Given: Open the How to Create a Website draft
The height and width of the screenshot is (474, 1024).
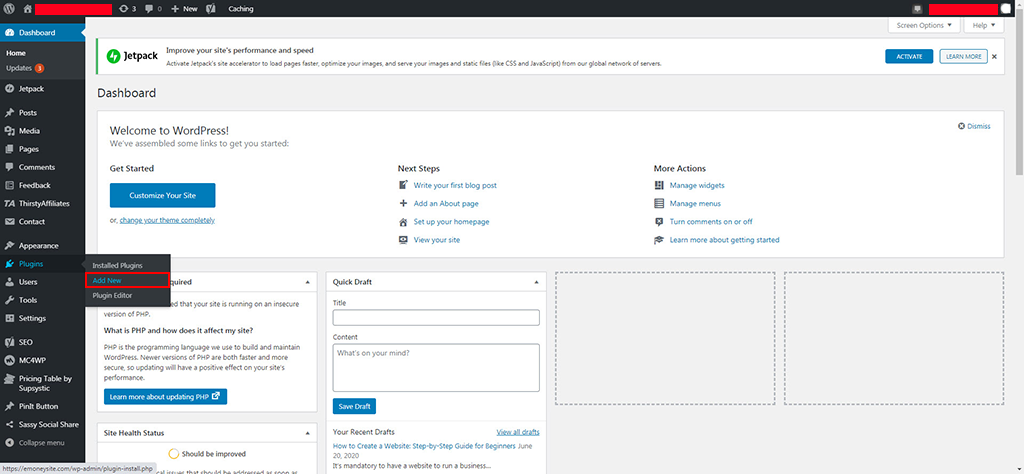Looking at the screenshot, I should coord(424,447).
